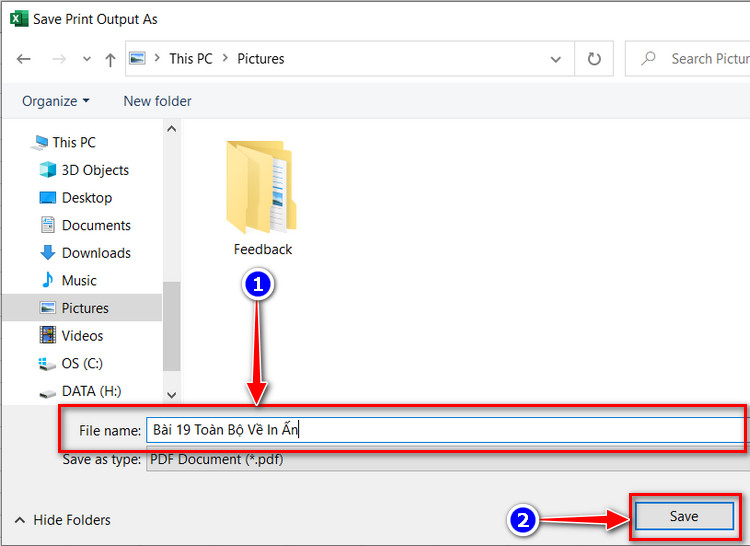
Task: Click the This PC computer icon
Action: (x=39, y=142)
